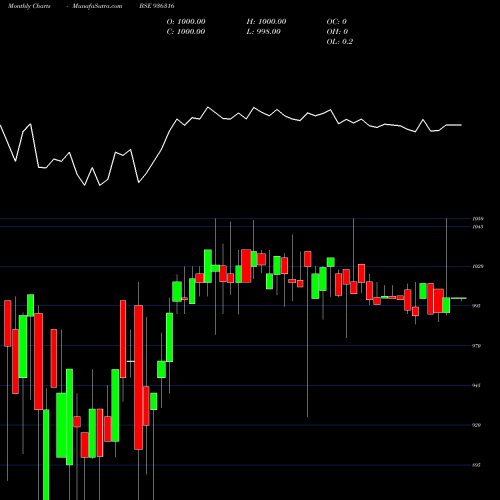Click the 'OC: 0' readout
Viewport: 500px width, 500px height.
(337, 22)
